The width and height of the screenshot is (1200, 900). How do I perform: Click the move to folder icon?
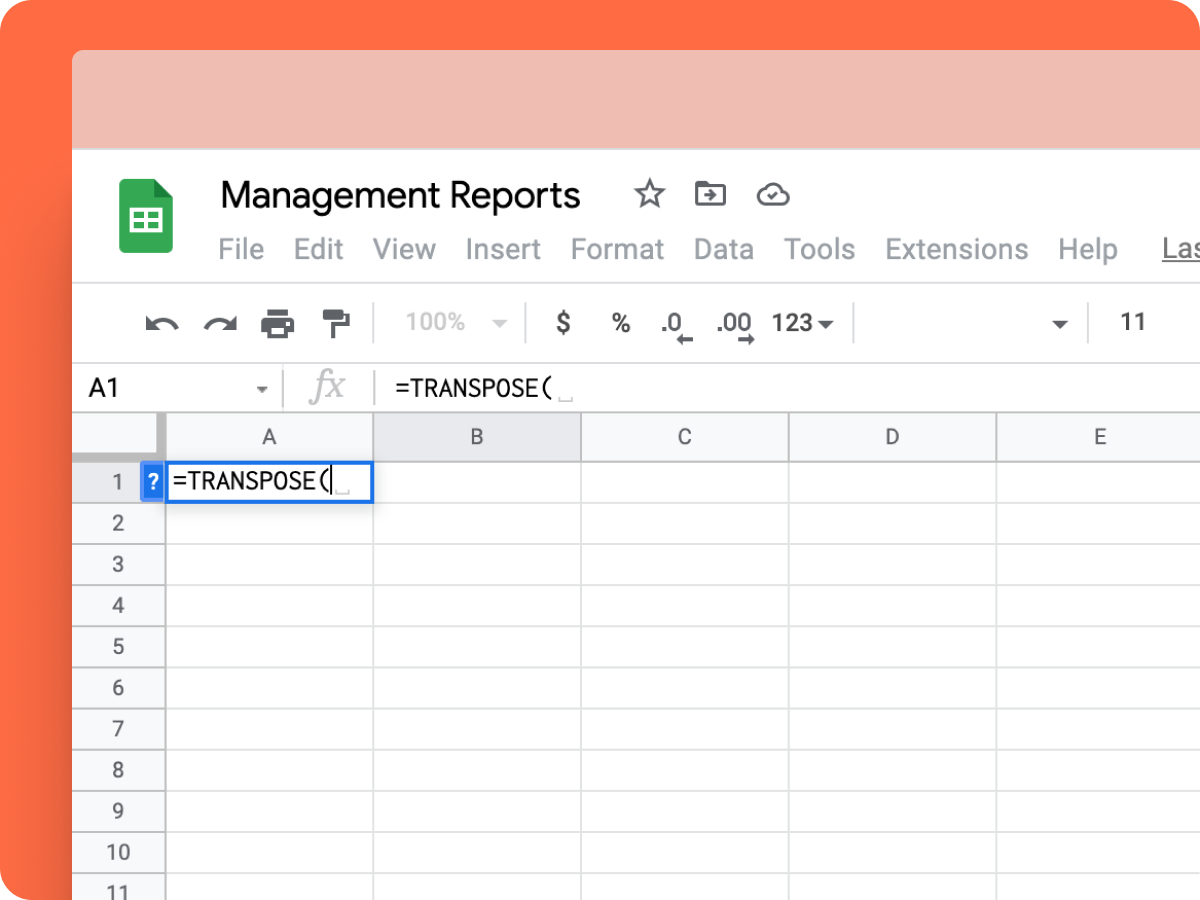coord(710,194)
